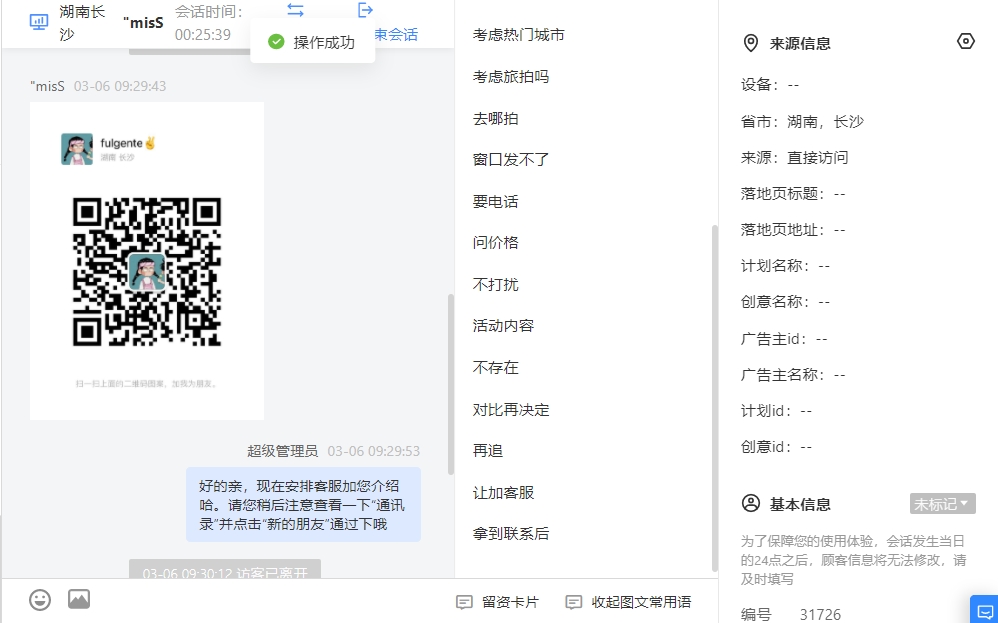This screenshot has height=623, width=998.
Task: Click the 创意名称 row
Action: (786, 302)
